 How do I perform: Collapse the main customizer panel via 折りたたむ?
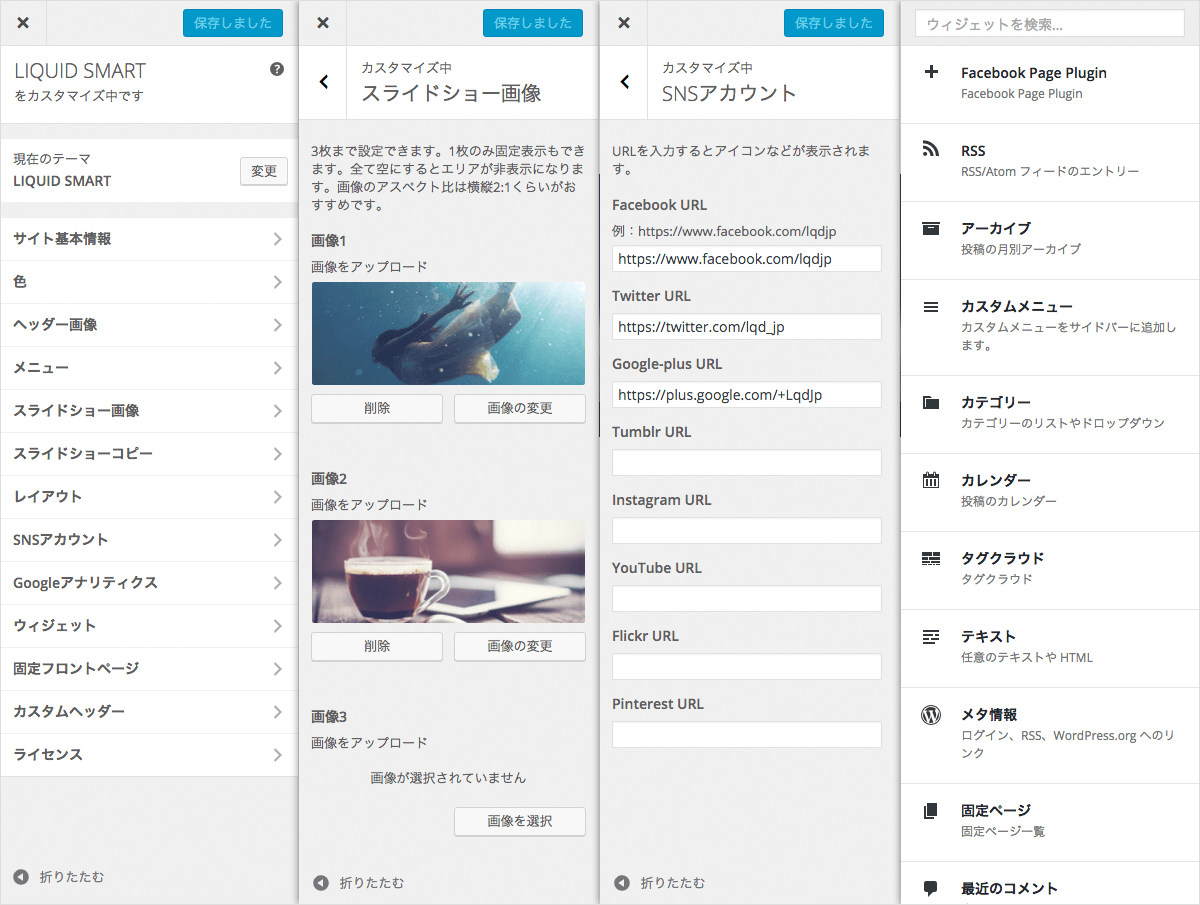click(58, 877)
